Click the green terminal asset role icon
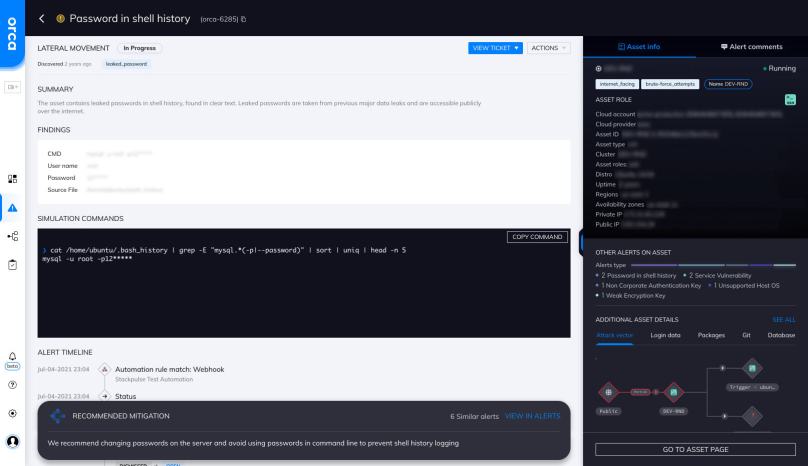The image size is (808, 466). (790, 101)
